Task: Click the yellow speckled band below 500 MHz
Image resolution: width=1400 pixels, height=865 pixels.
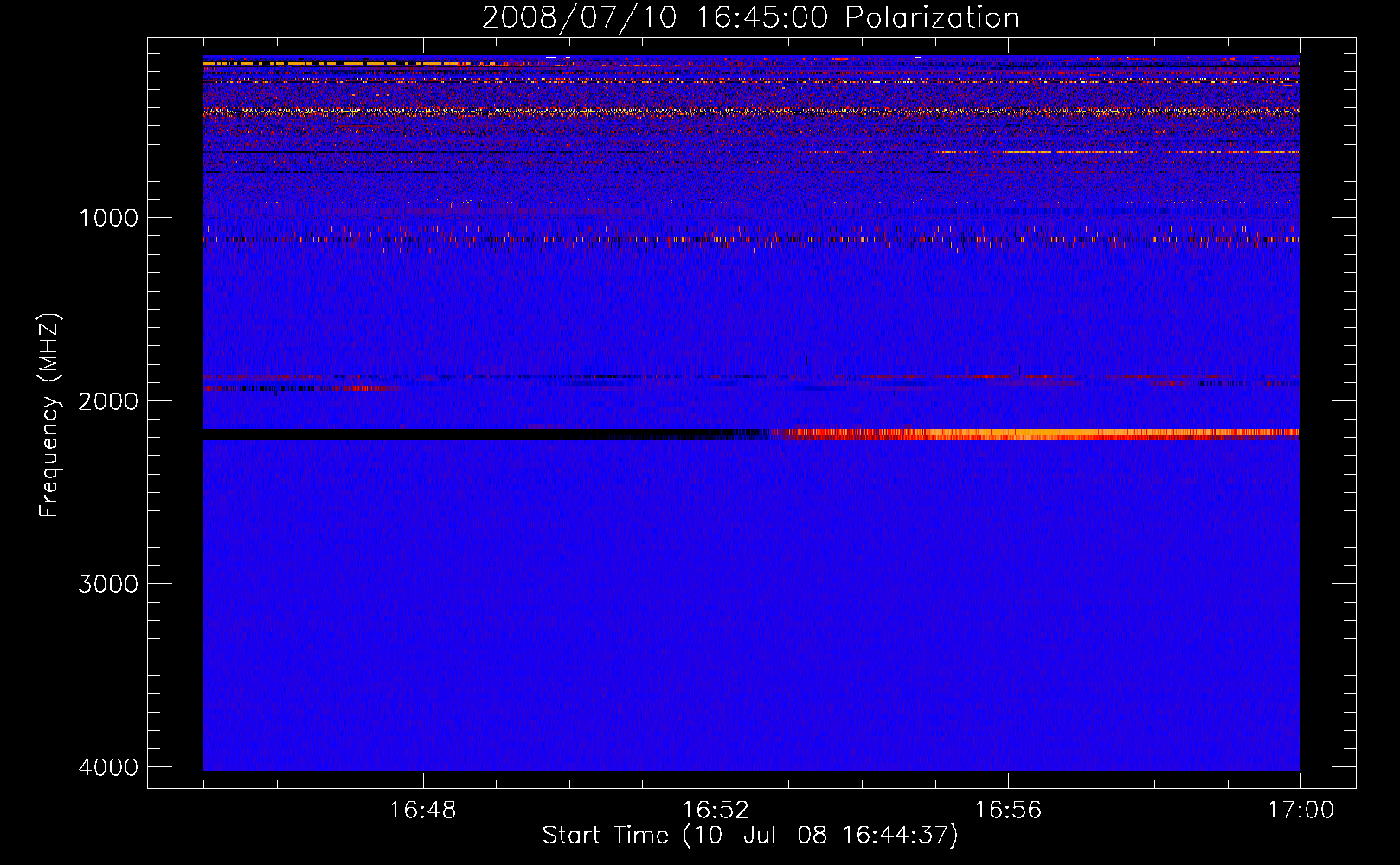Action: 606,112
